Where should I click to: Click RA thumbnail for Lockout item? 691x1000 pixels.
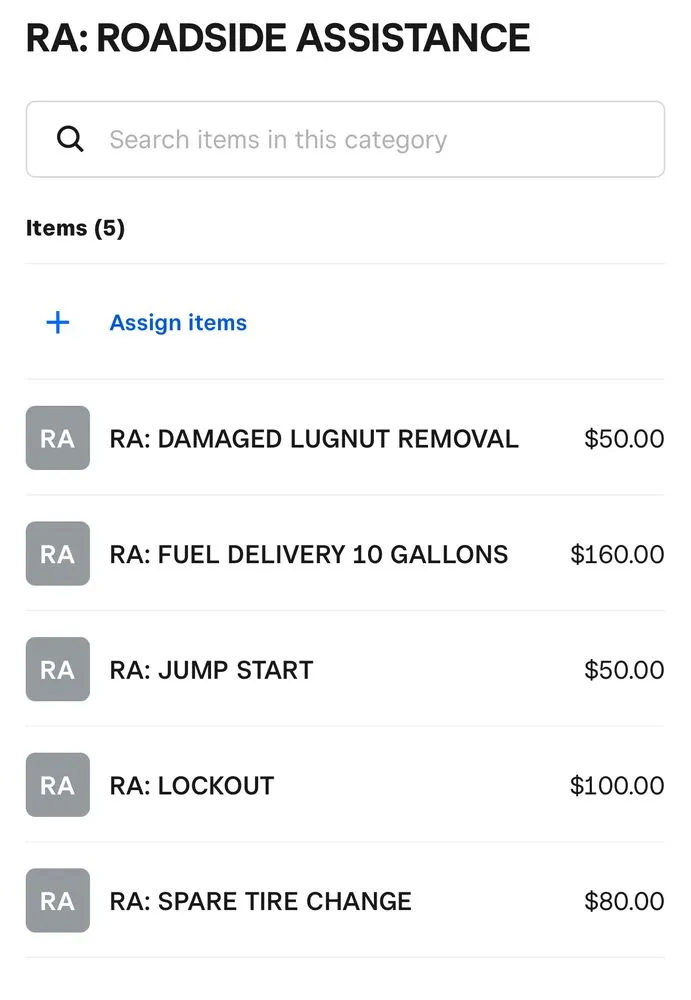[57, 785]
